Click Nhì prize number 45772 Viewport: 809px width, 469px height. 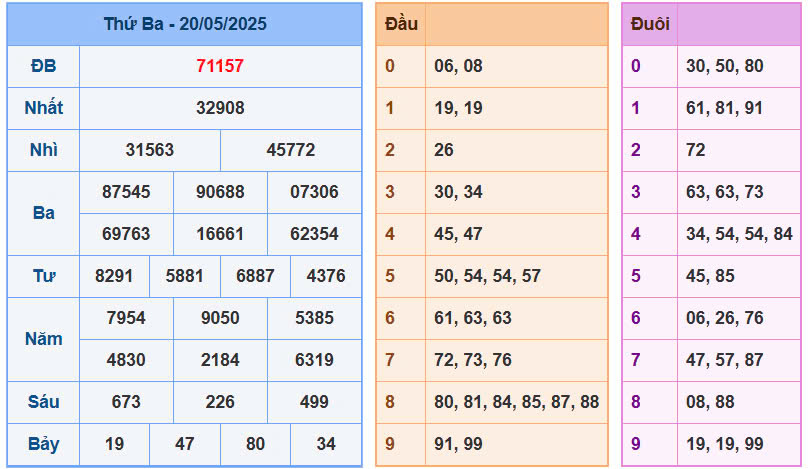pyautogui.click(x=290, y=150)
